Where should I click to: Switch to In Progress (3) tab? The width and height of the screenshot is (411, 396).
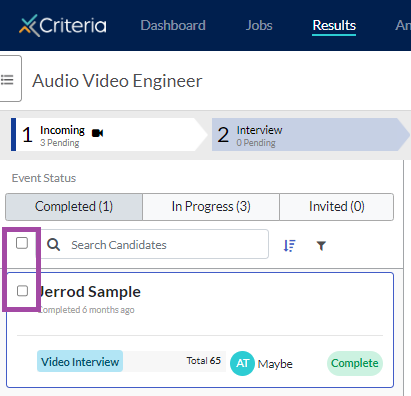[x=211, y=207]
